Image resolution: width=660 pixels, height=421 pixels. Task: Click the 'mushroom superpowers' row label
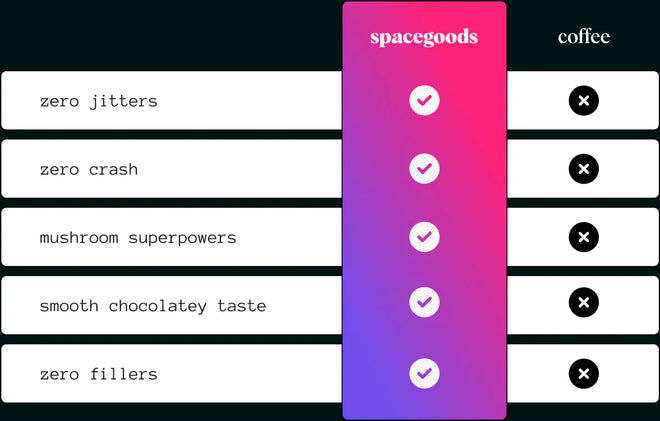tap(138, 238)
